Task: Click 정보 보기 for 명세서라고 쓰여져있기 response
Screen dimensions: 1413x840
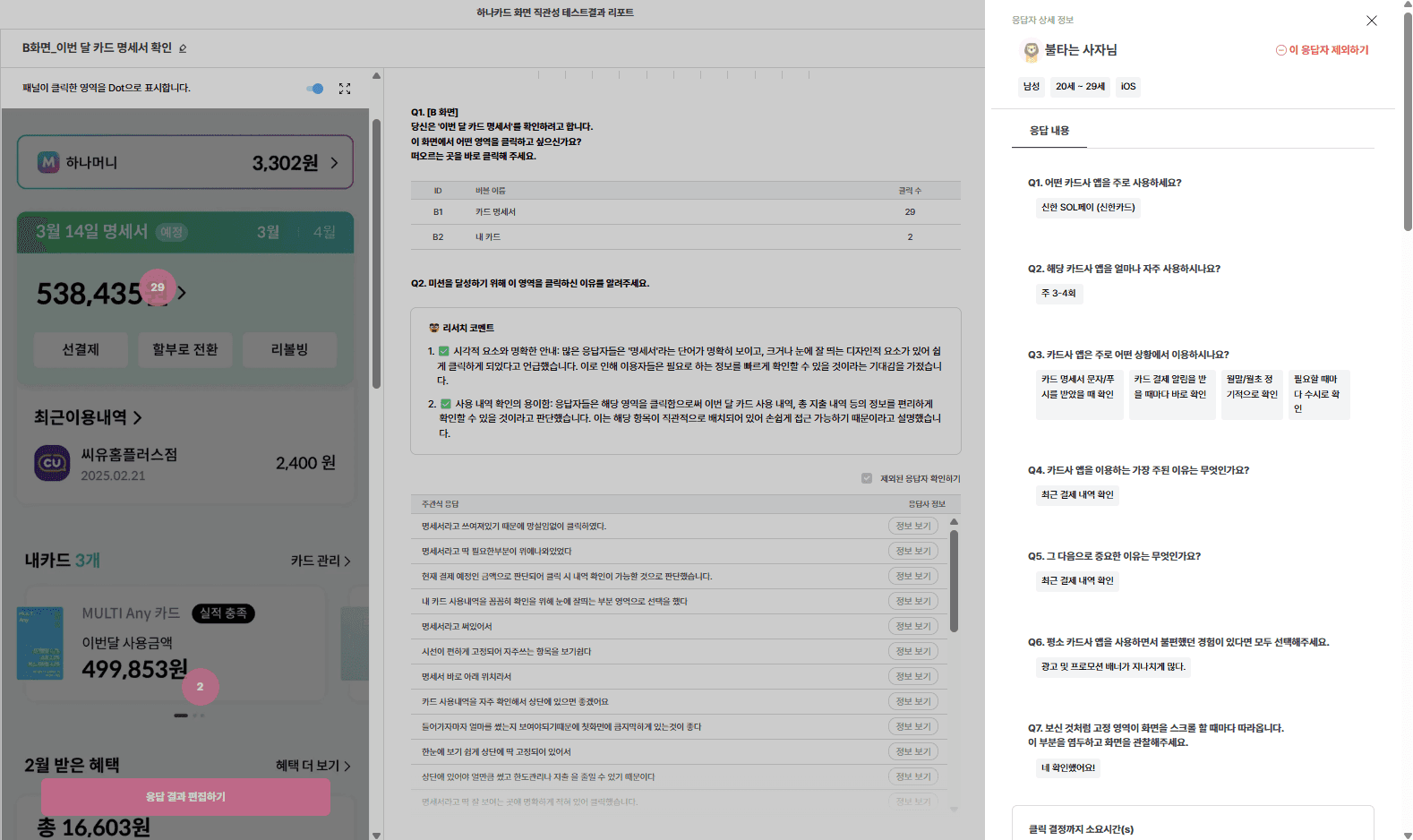Action: pyautogui.click(x=913, y=527)
